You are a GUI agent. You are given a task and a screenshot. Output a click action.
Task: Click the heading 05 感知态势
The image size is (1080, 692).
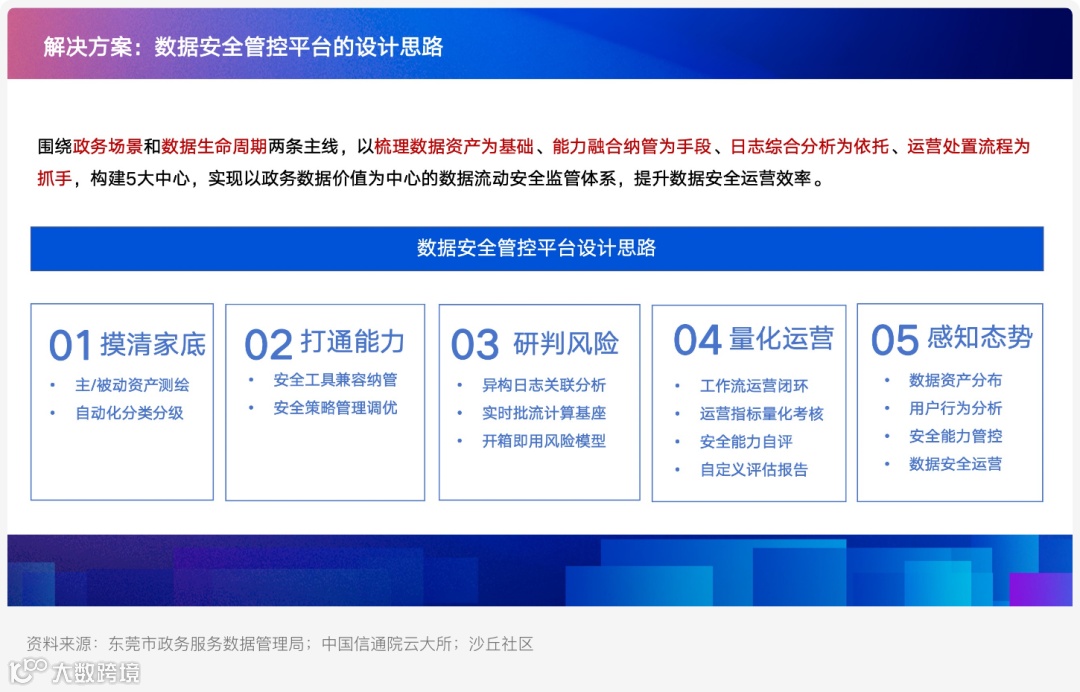952,339
